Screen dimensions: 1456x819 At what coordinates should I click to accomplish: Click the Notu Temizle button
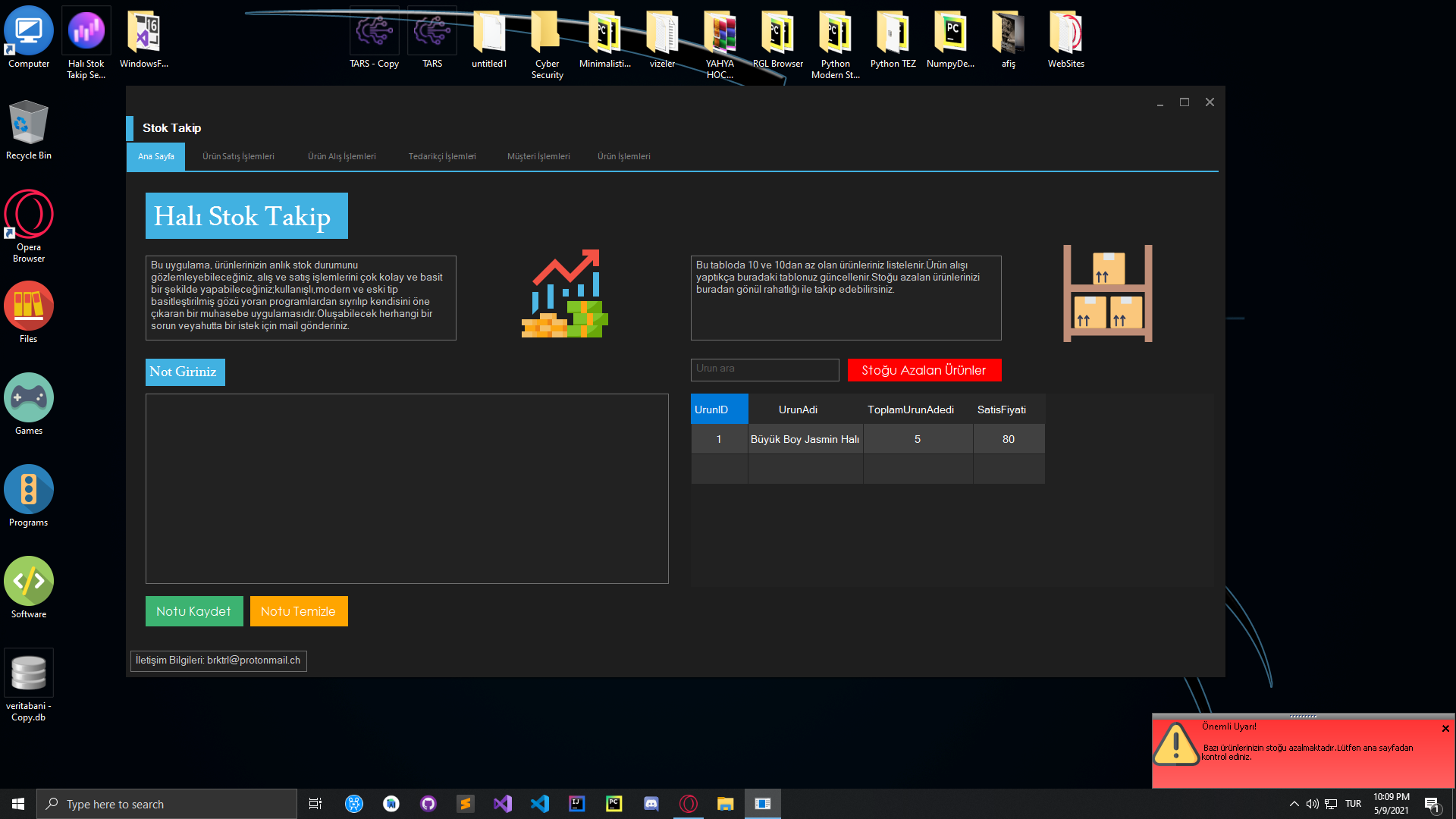click(x=299, y=611)
